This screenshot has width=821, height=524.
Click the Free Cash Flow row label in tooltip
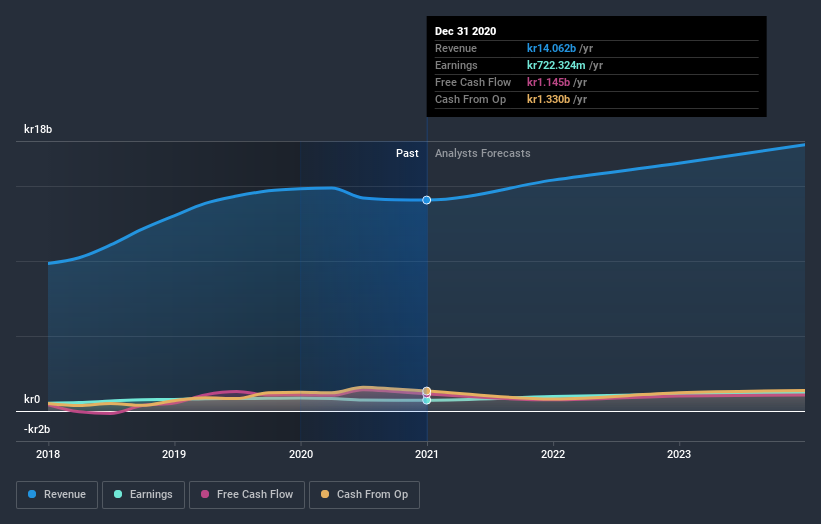[473, 82]
